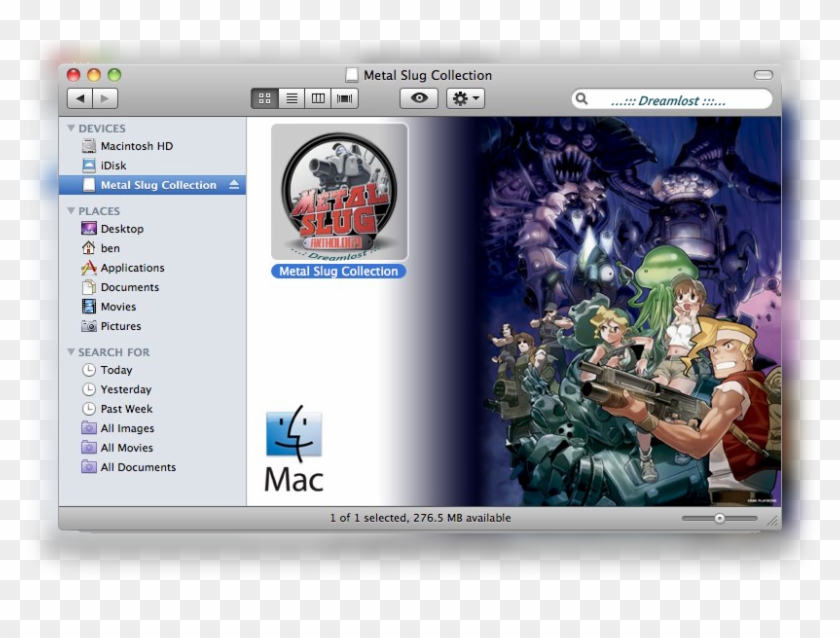Open Quick Look with the eye button
The width and height of the screenshot is (840, 638).
tap(419, 99)
